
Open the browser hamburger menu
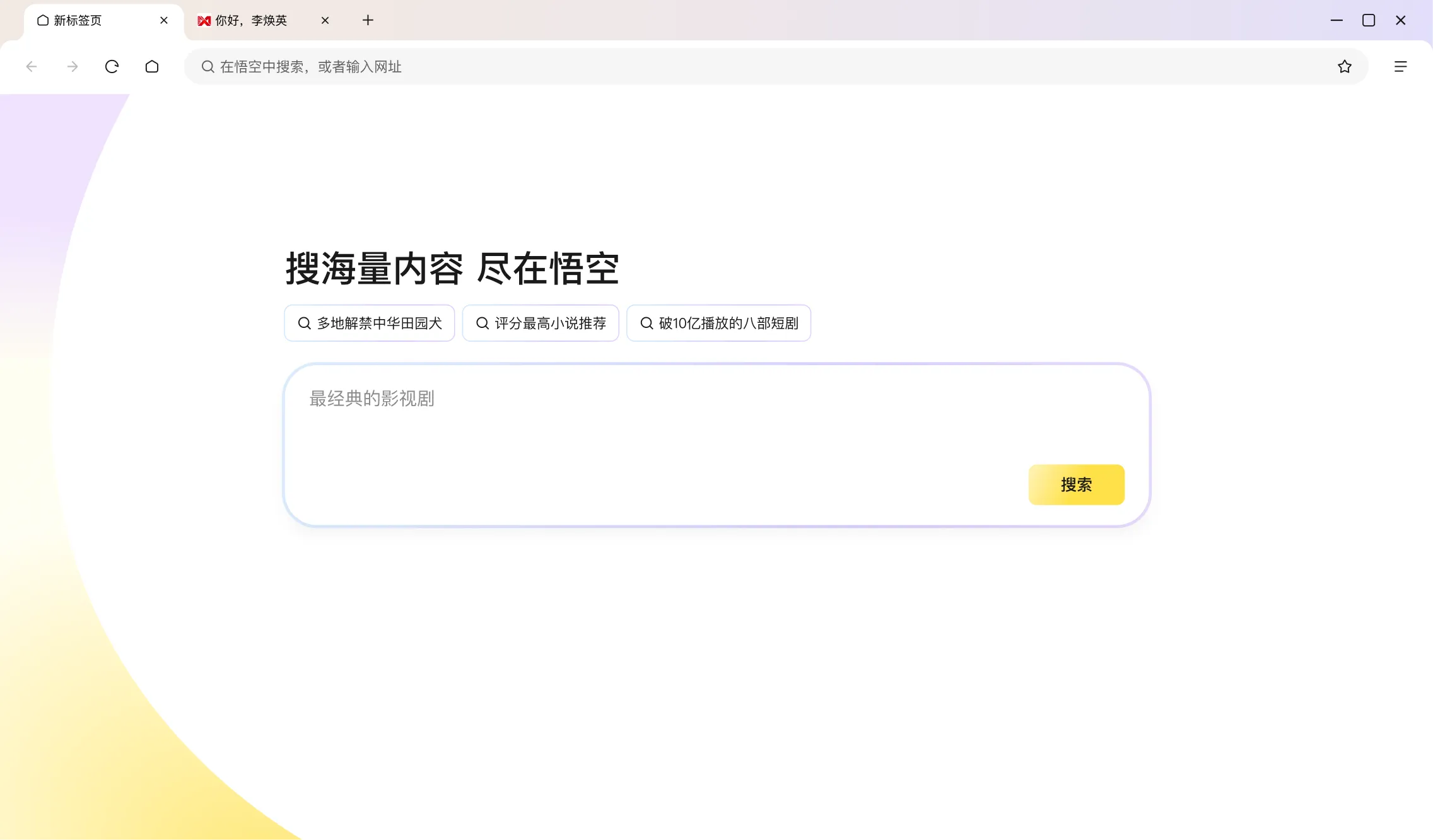[1400, 66]
